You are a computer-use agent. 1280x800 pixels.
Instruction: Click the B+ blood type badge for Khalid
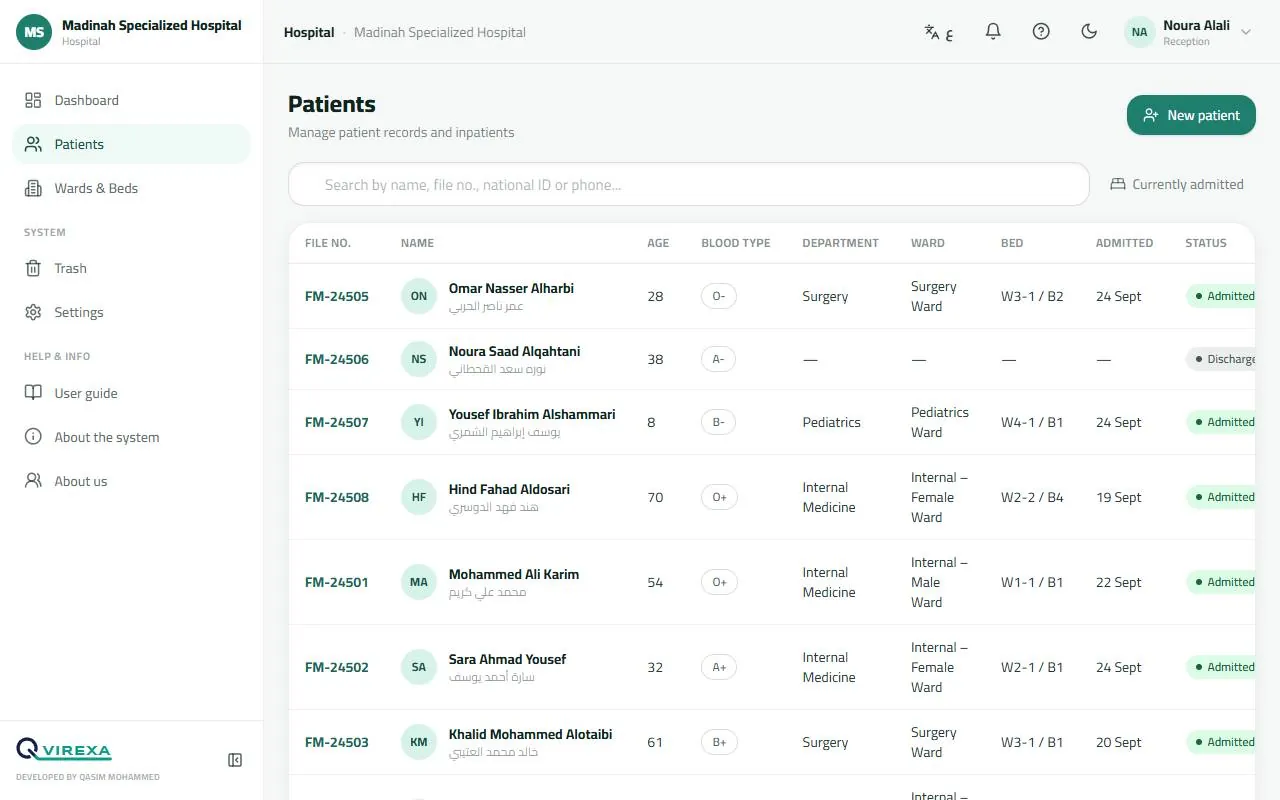719,742
